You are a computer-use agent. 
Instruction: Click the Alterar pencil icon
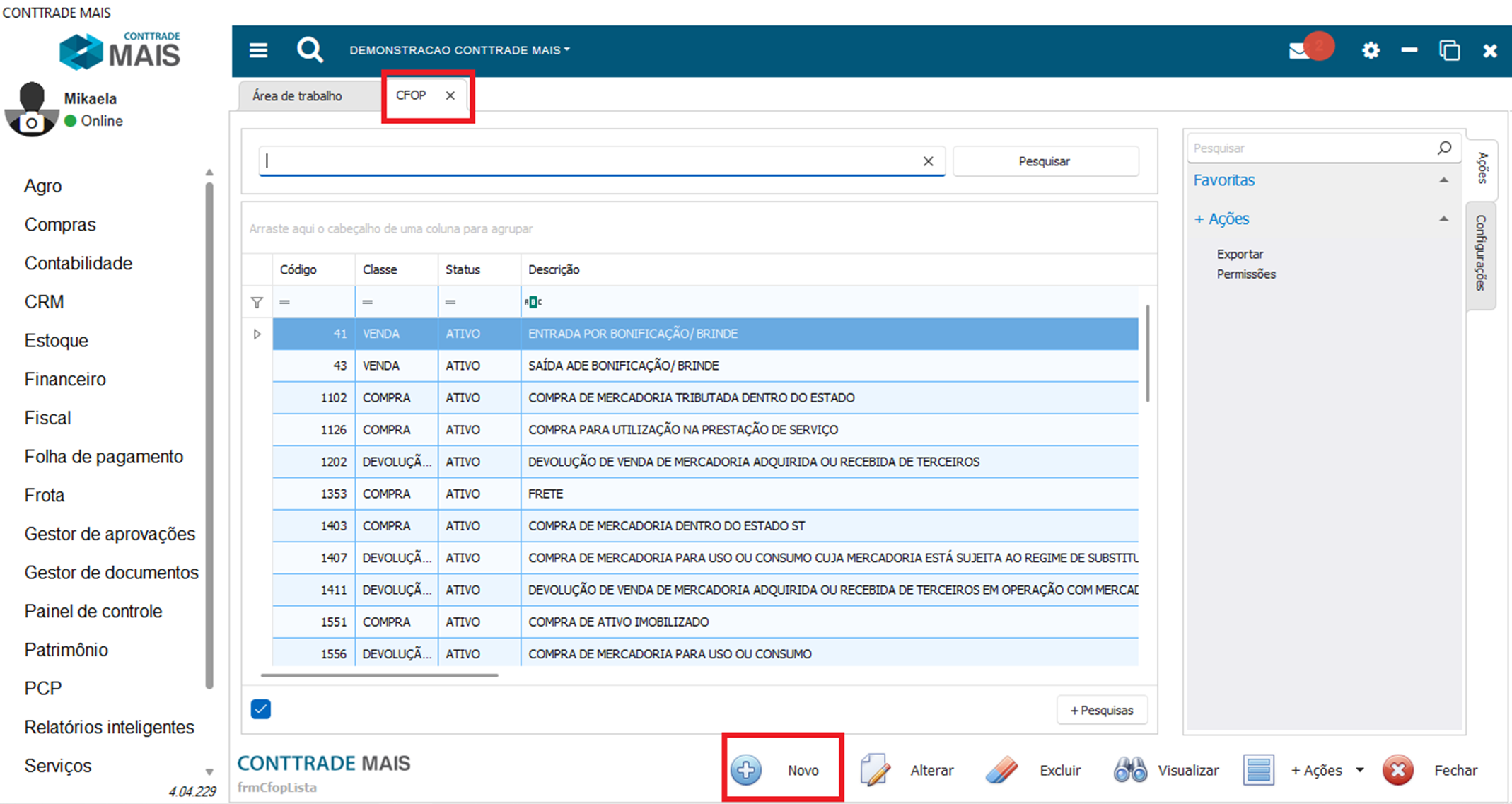[875, 770]
